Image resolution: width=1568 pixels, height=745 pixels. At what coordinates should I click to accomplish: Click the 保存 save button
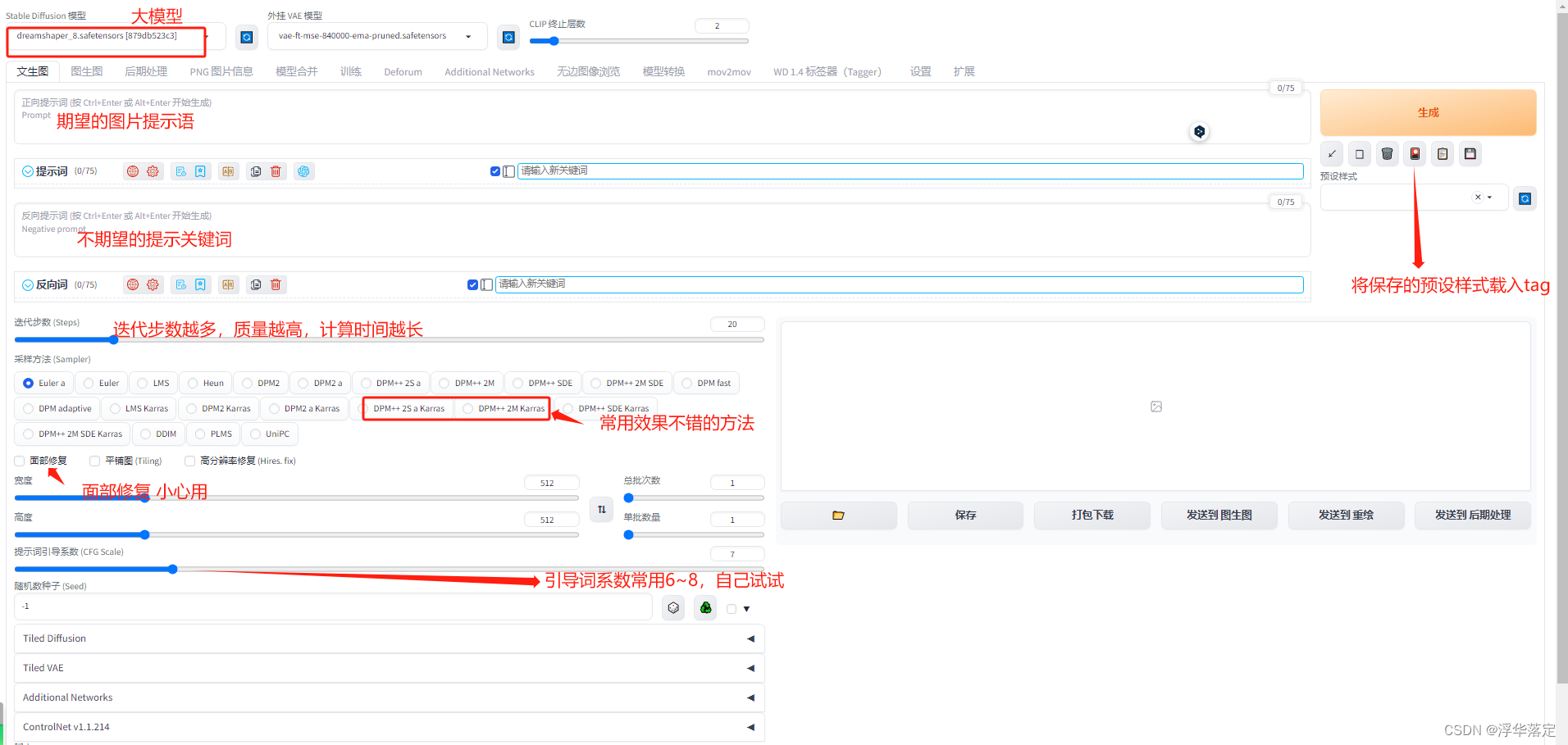[965, 515]
